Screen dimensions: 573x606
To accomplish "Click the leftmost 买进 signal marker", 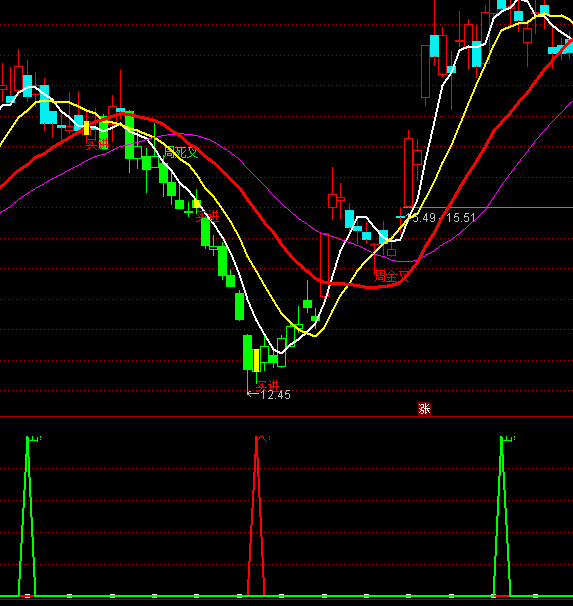I will [x=97, y=145].
